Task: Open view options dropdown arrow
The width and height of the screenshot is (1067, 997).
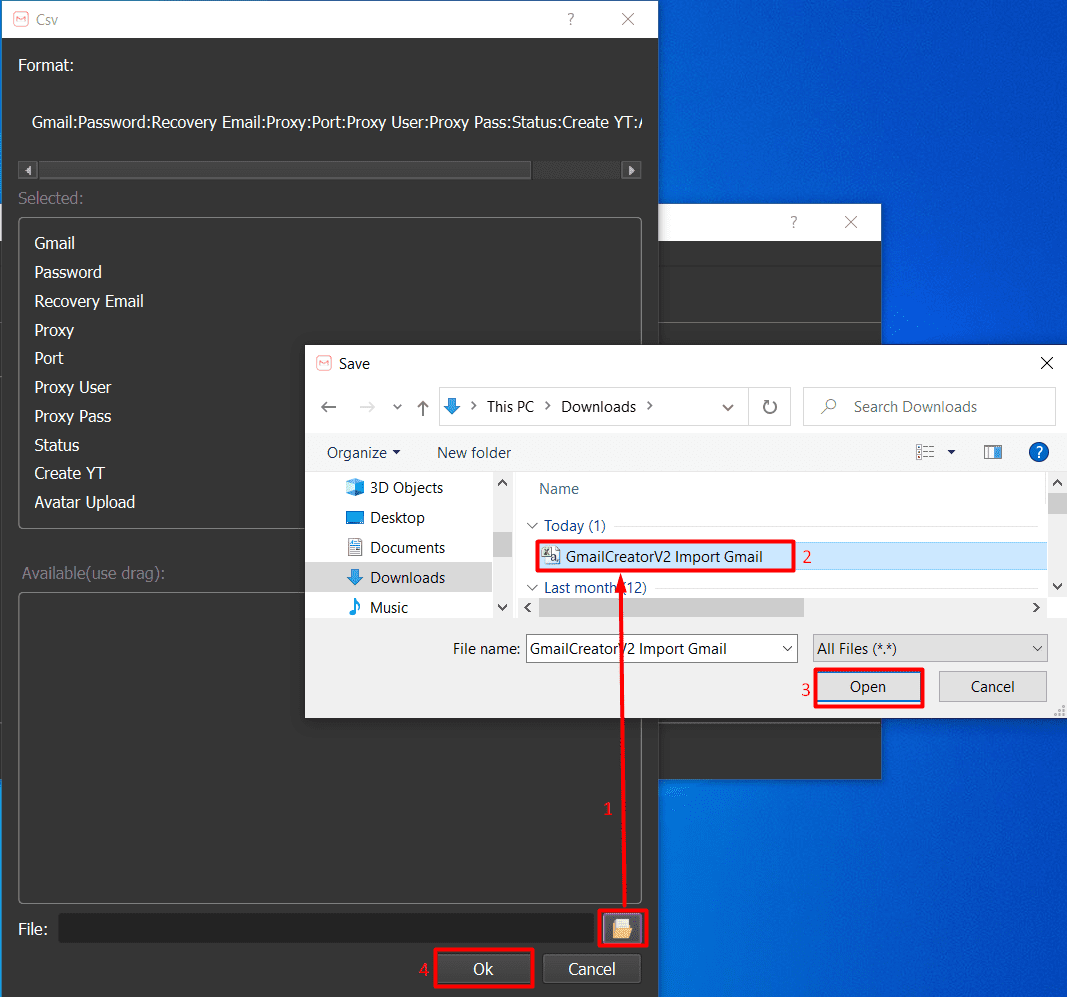Action: [951, 452]
